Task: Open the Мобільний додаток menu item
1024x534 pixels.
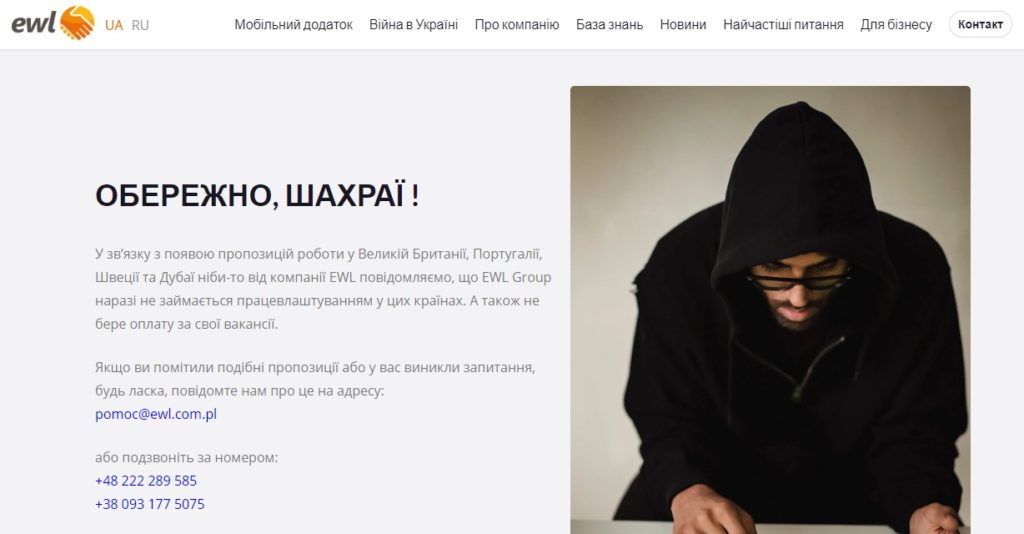Action: click(x=293, y=25)
